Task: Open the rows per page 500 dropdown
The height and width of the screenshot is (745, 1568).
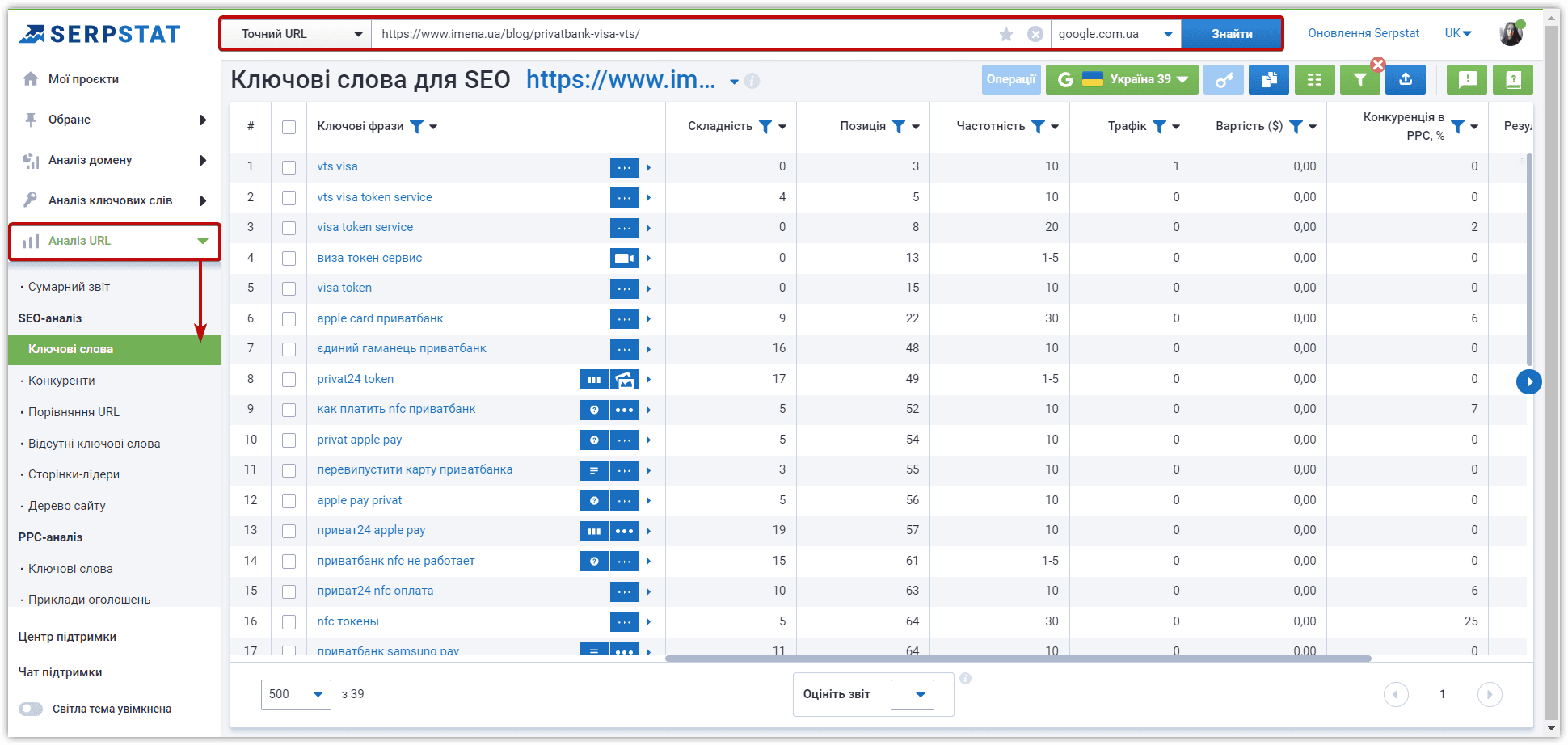Action: (x=296, y=694)
